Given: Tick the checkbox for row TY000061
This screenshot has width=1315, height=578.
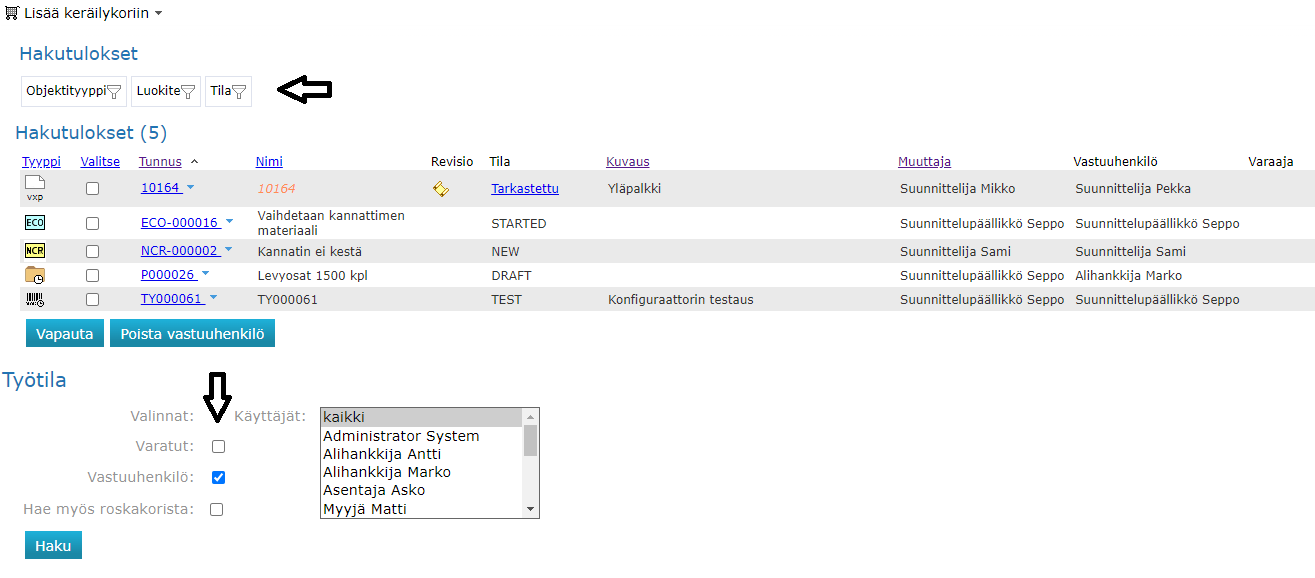Looking at the screenshot, I should click(92, 299).
